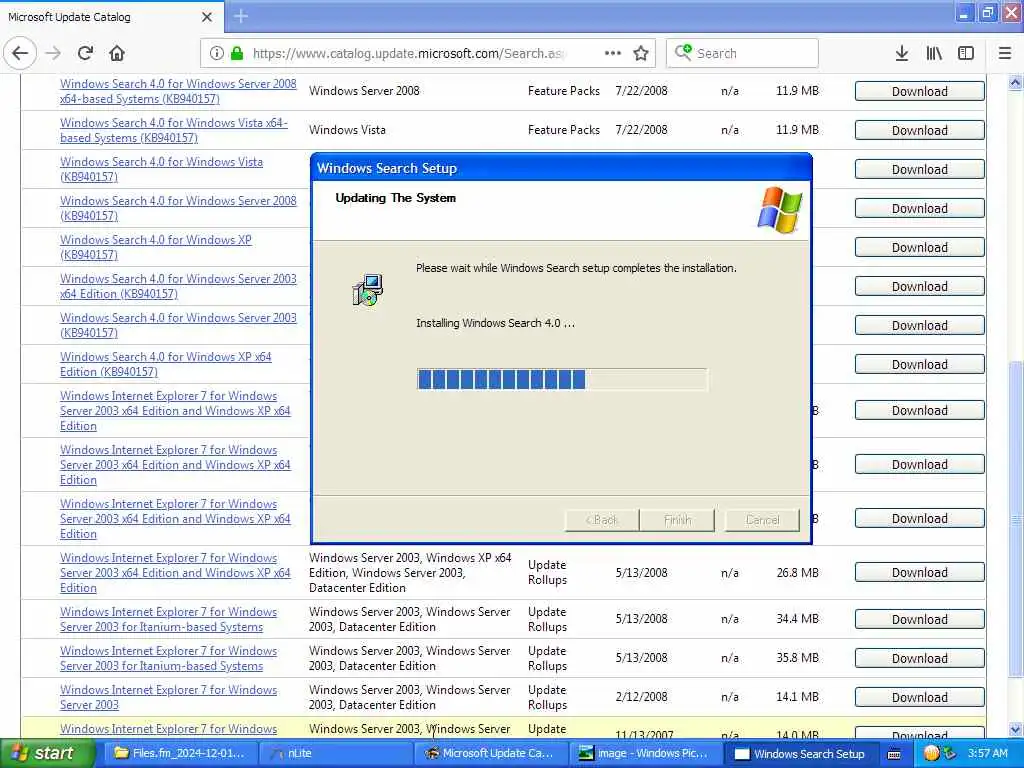Toggle the sidebar icon in toolbar

[966, 54]
